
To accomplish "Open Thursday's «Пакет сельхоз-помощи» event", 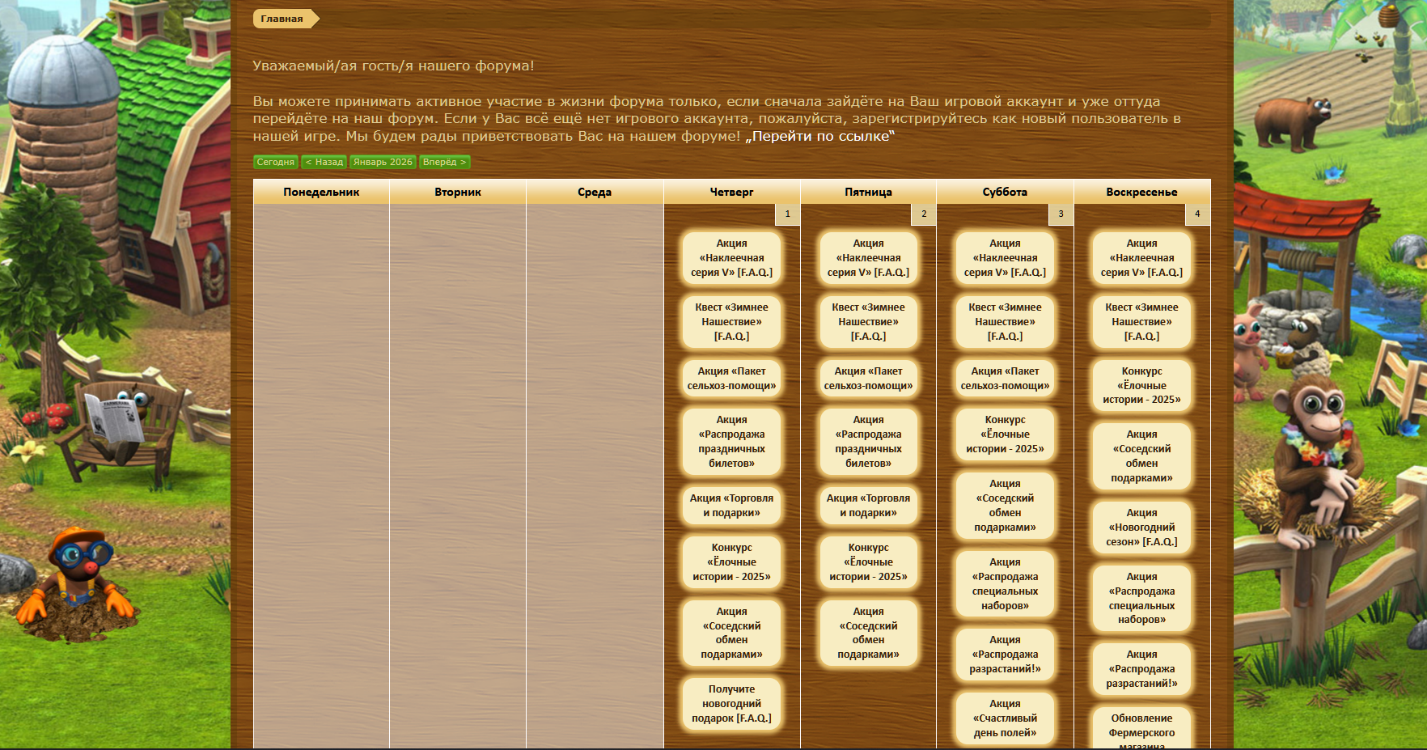I will click(x=732, y=378).
